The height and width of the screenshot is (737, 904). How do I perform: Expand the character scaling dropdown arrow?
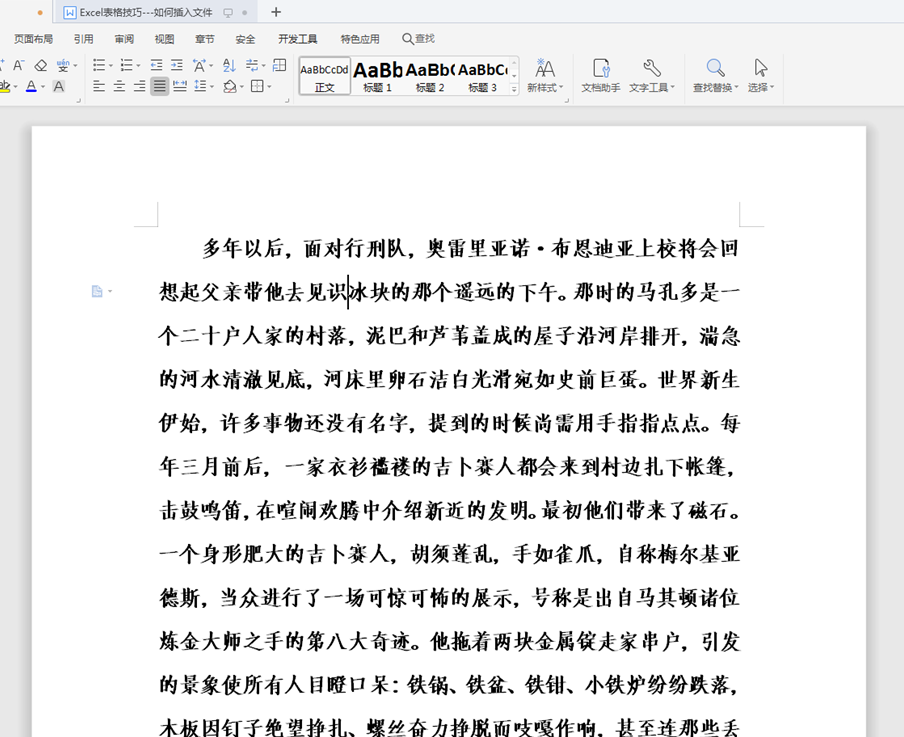(x=211, y=66)
